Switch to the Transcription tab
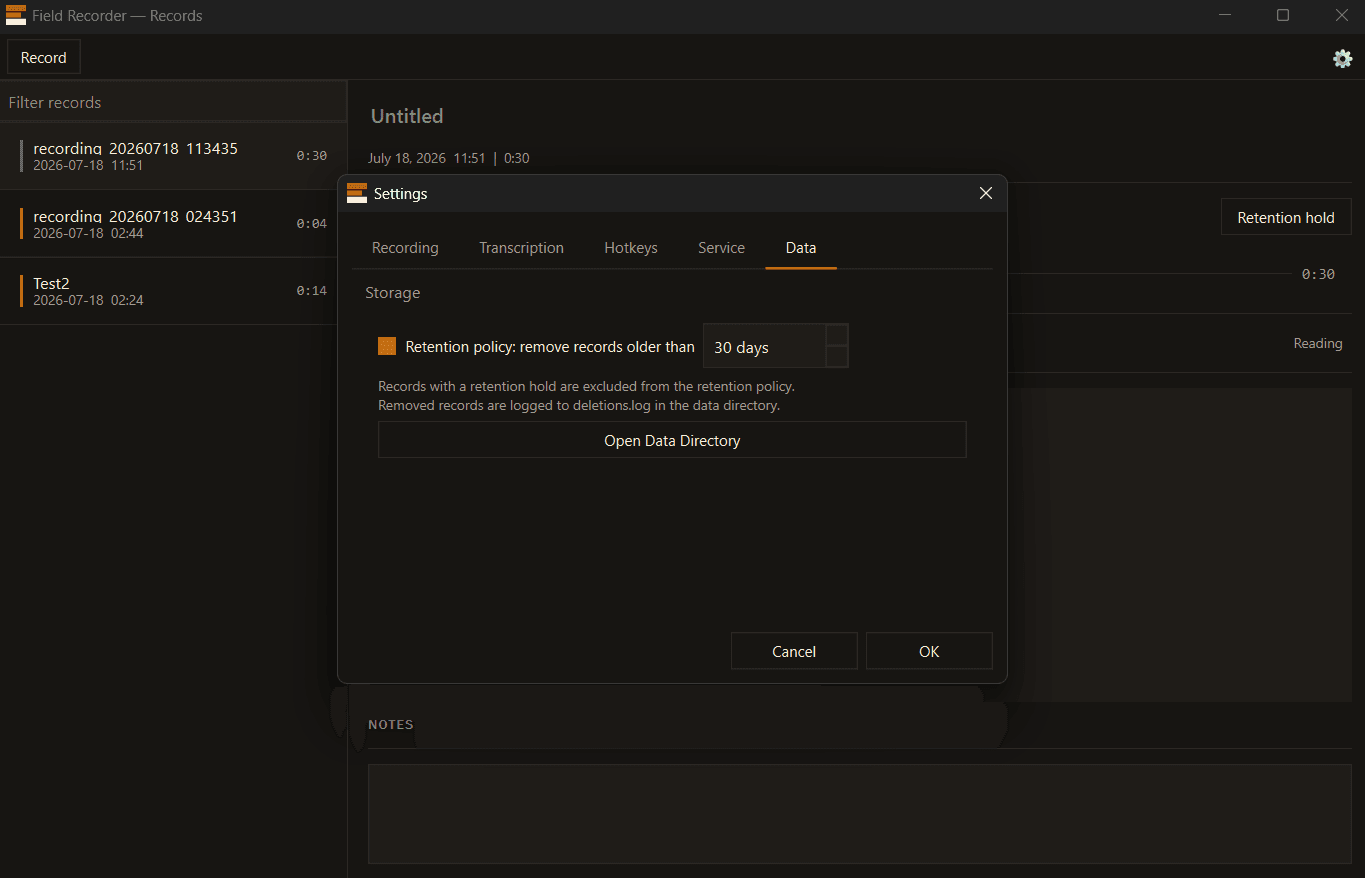This screenshot has width=1365, height=878. point(521,248)
